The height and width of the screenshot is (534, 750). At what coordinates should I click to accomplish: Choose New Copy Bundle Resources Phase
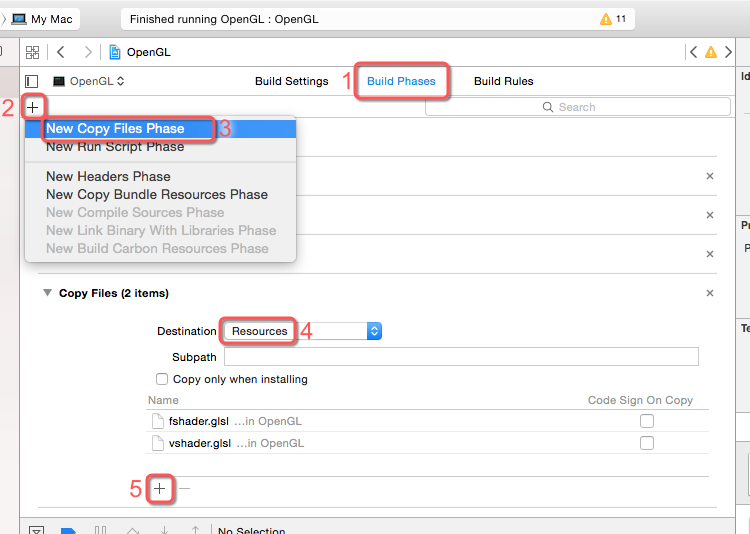[x=161, y=195]
